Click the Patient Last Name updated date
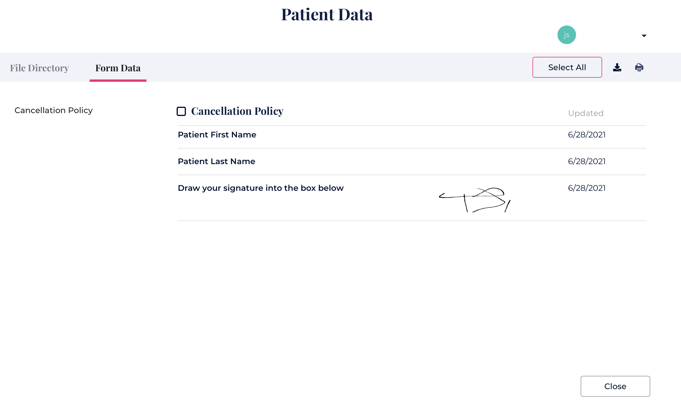 [x=586, y=161]
